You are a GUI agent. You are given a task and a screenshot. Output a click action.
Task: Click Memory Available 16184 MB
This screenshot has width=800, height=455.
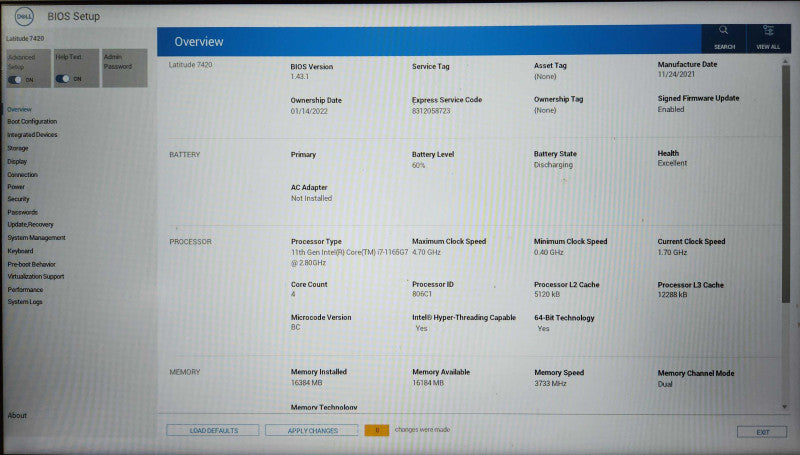coord(428,383)
